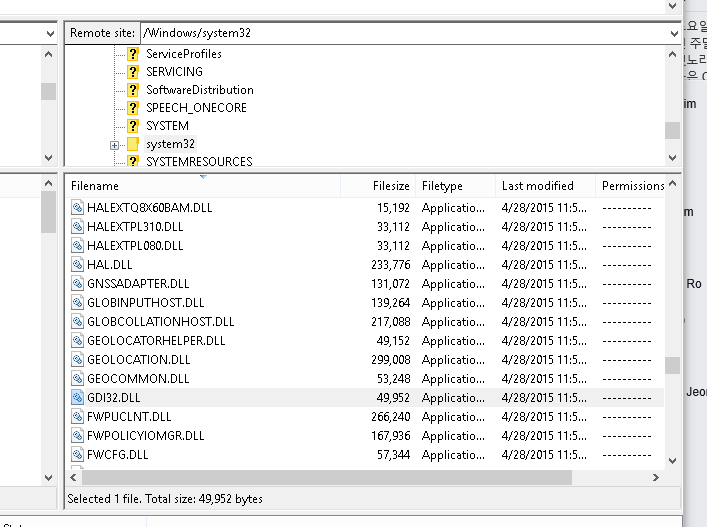Click the question mark icon beside SPEECH_ONECORE
707x527 pixels.
tap(133, 108)
